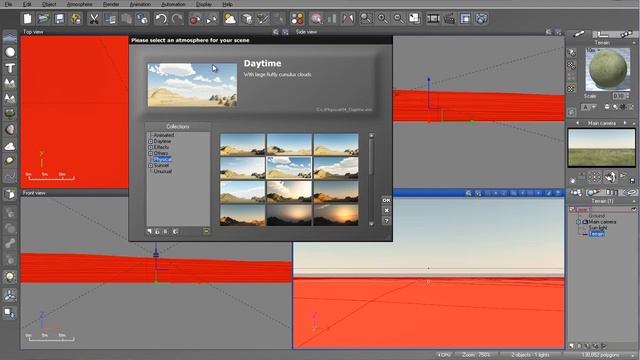The width and height of the screenshot is (640, 360).
Task: Click the help question mark button in dialog
Action: (x=387, y=221)
